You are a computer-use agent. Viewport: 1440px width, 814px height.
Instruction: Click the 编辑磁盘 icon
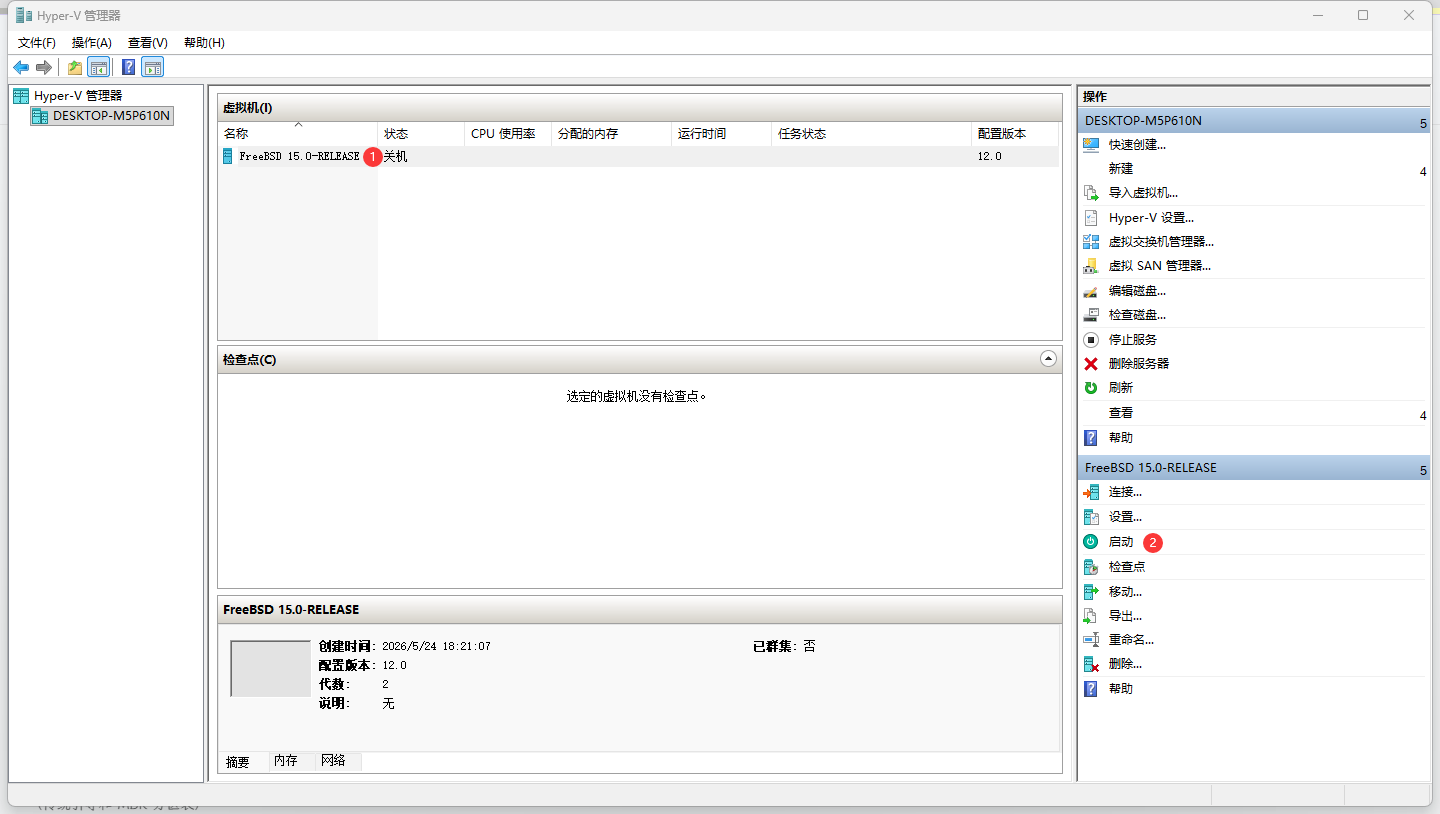tap(1091, 291)
